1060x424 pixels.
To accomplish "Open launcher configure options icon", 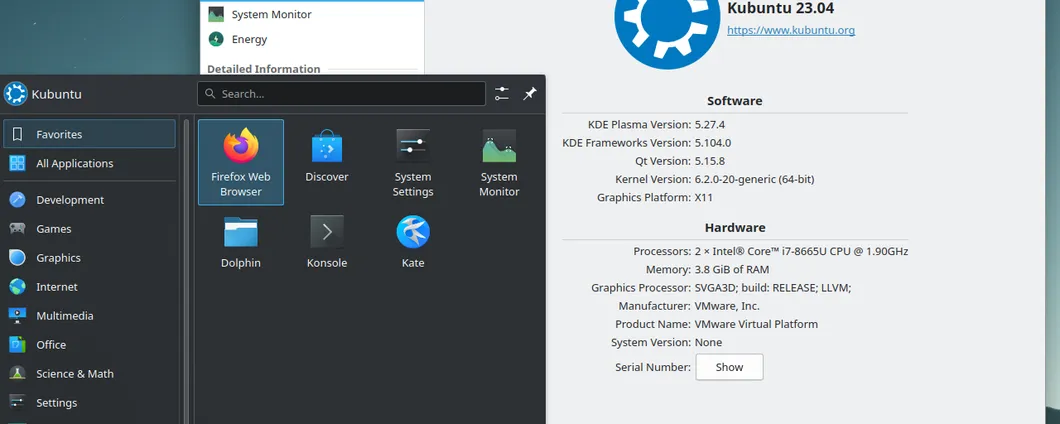I will point(502,94).
